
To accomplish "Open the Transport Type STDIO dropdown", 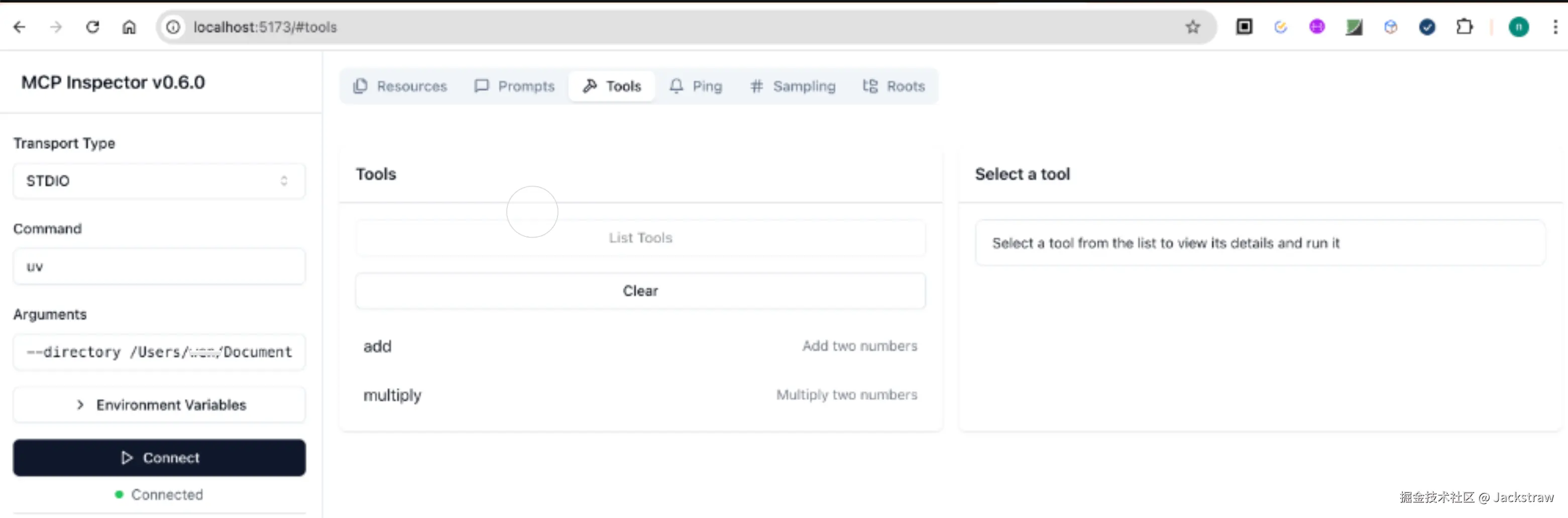I will tap(159, 181).
